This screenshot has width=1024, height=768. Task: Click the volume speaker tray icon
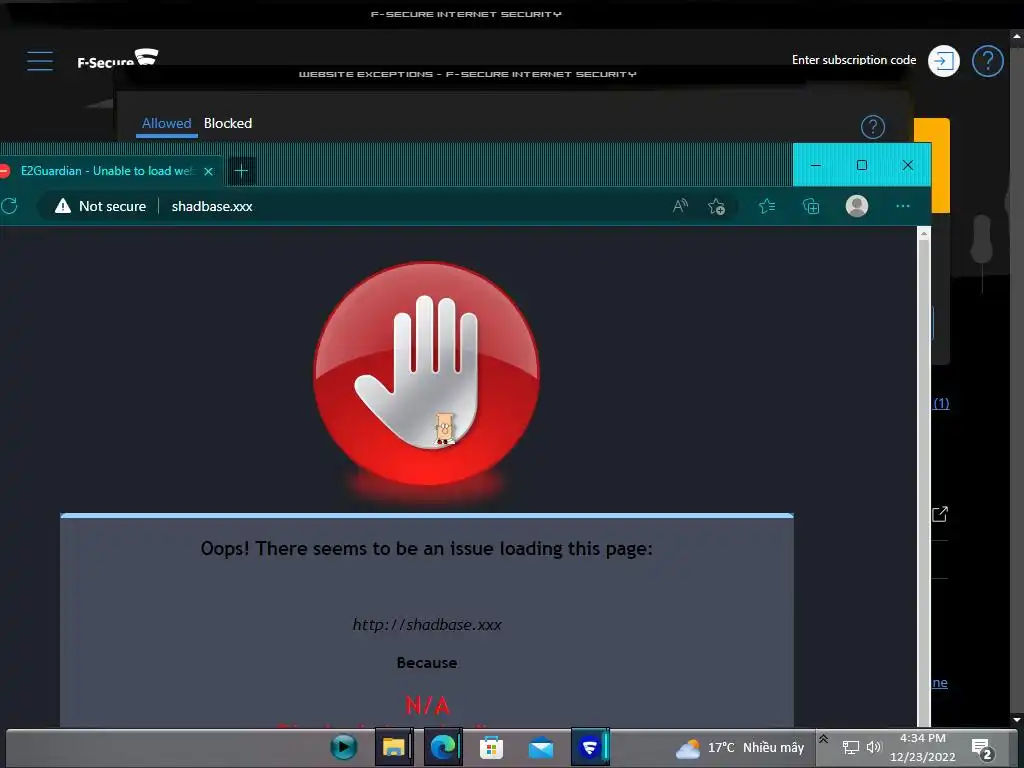click(874, 747)
